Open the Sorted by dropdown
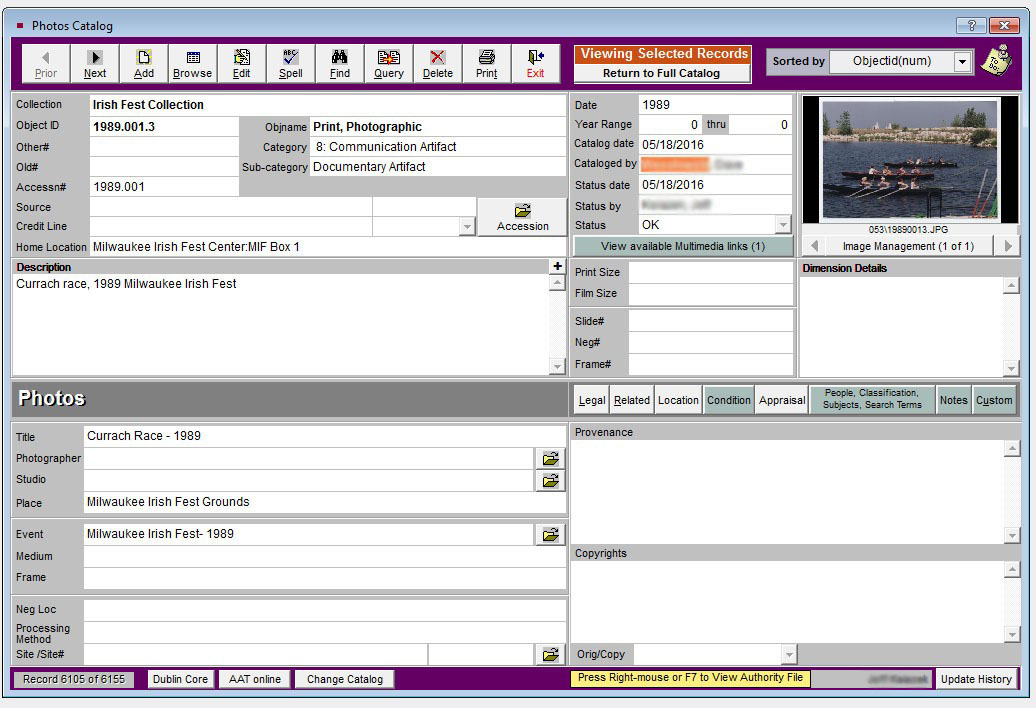 click(x=963, y=61)
